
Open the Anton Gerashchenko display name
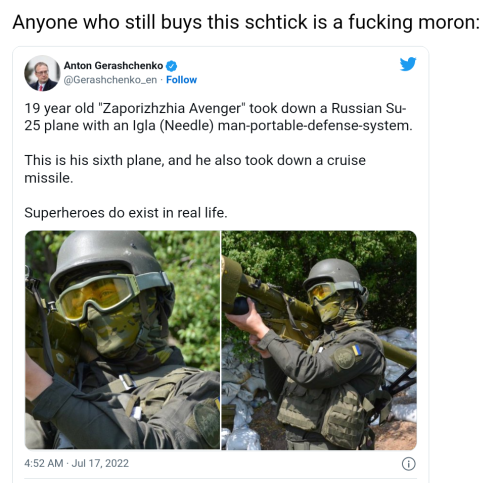113,66
